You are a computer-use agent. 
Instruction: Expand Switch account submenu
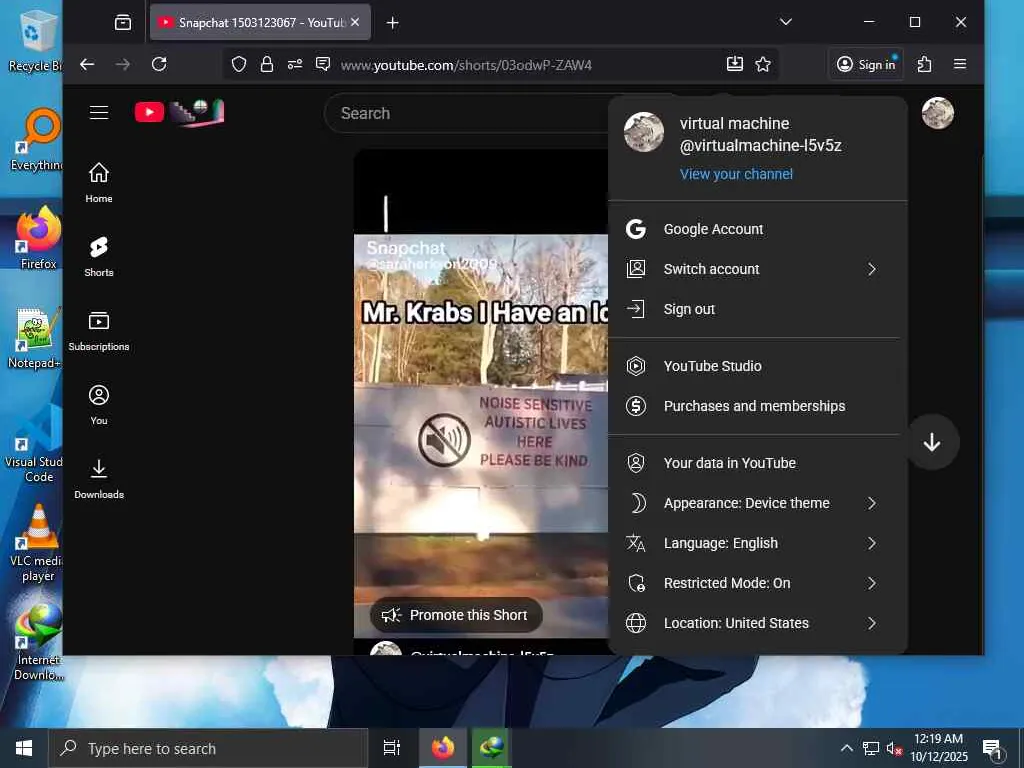pos(758,269)
